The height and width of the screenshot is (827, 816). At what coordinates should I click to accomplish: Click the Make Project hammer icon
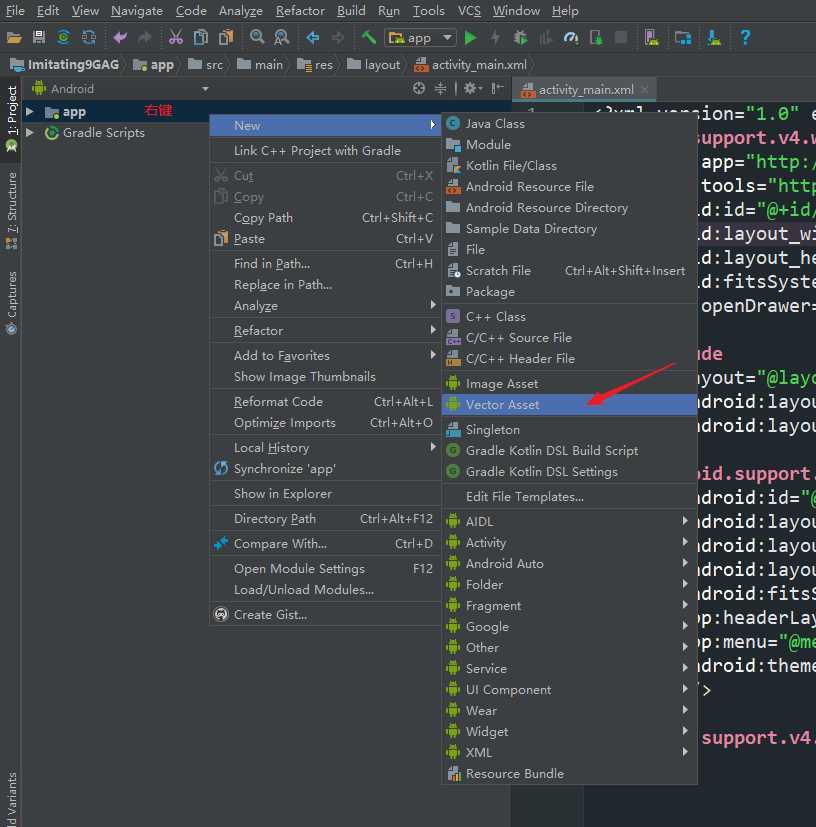click(x=369, y=37)
